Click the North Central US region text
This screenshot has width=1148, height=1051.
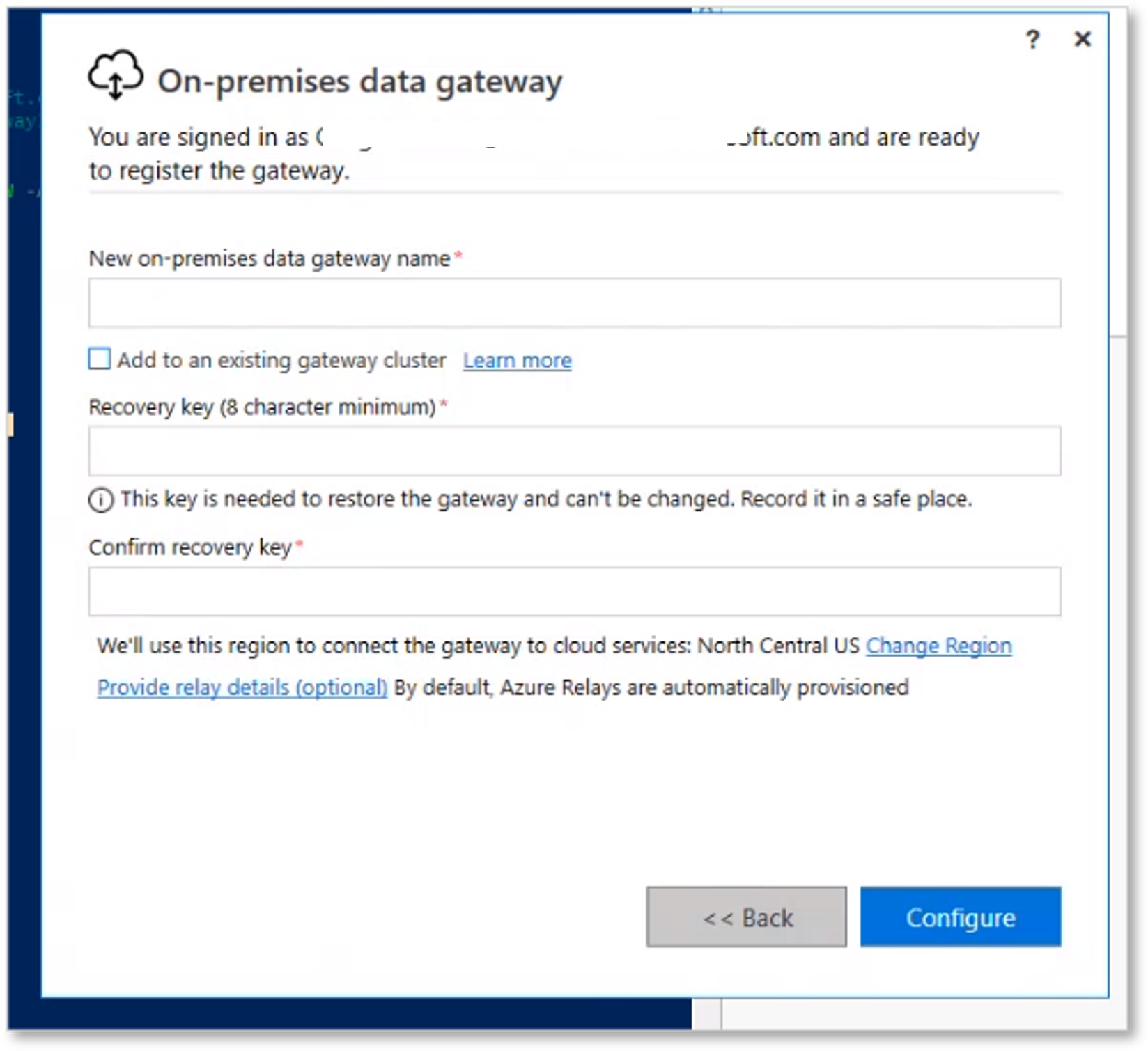tap(779, 646)
